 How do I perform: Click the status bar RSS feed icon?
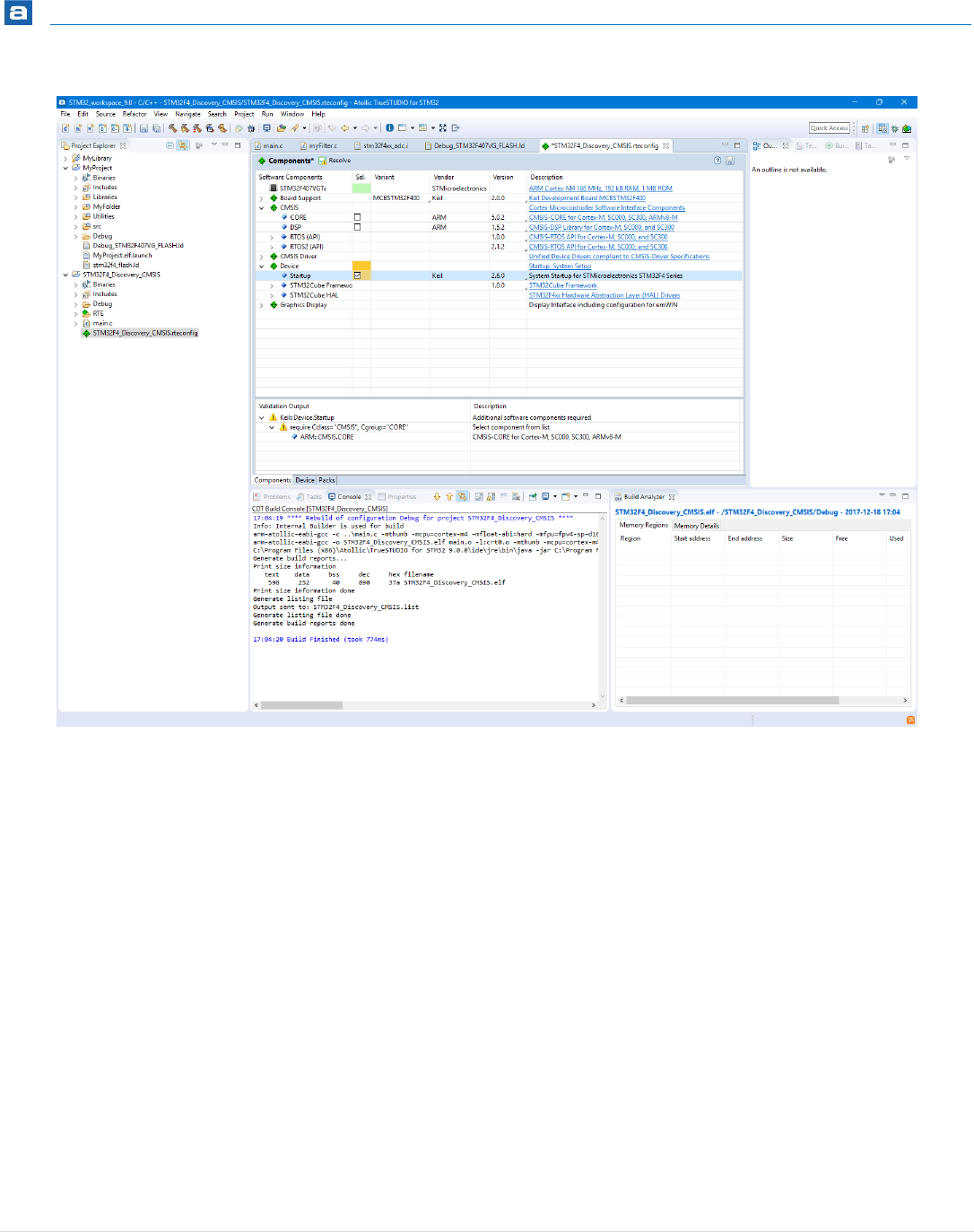click(x=910, y=720)
